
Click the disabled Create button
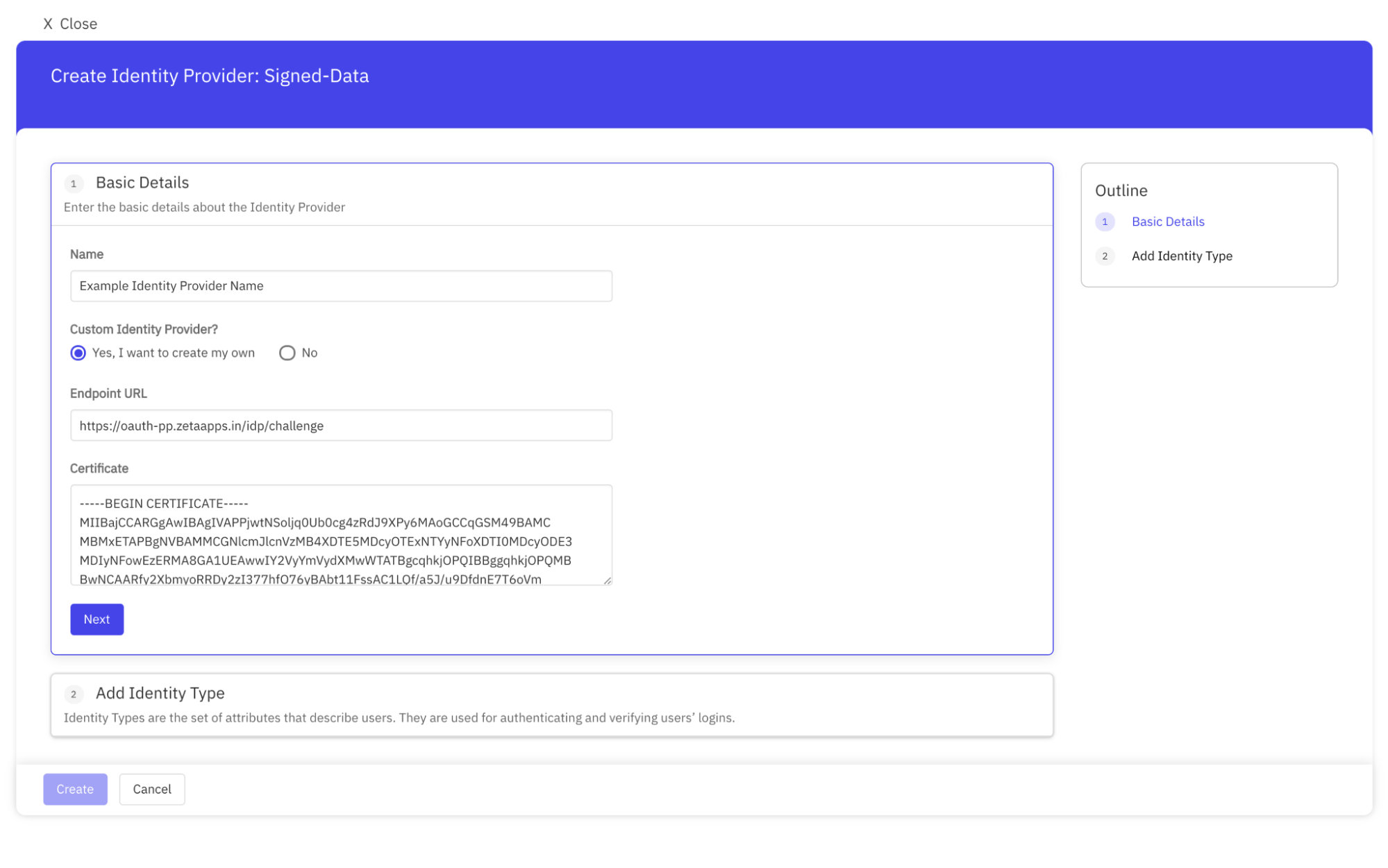coord(74,789)
